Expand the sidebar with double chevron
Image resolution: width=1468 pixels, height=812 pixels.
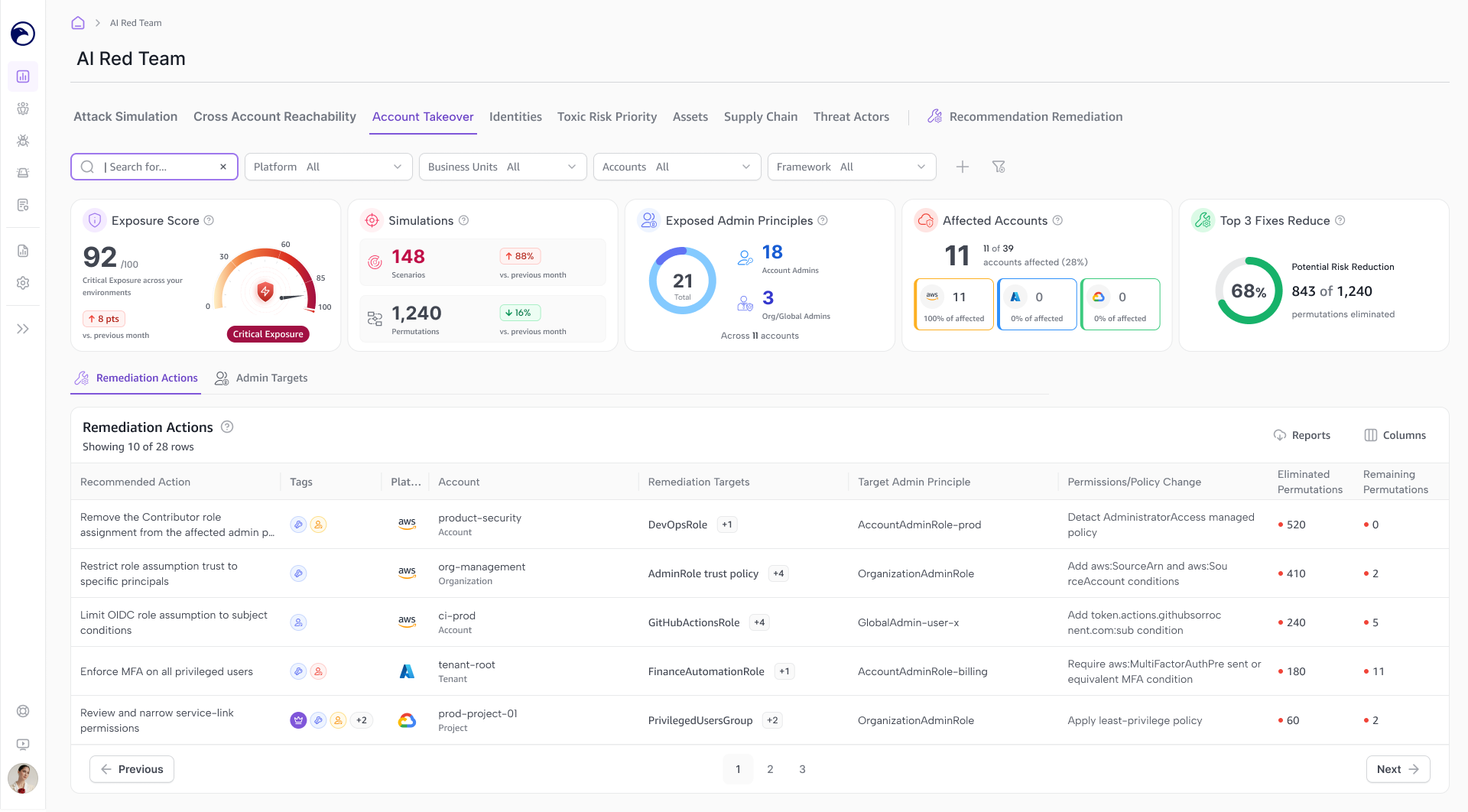coord(23,329)
